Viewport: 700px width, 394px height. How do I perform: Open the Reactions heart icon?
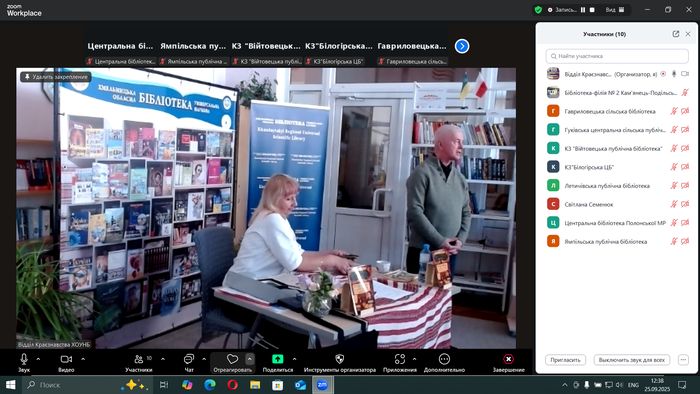[232, 359]
